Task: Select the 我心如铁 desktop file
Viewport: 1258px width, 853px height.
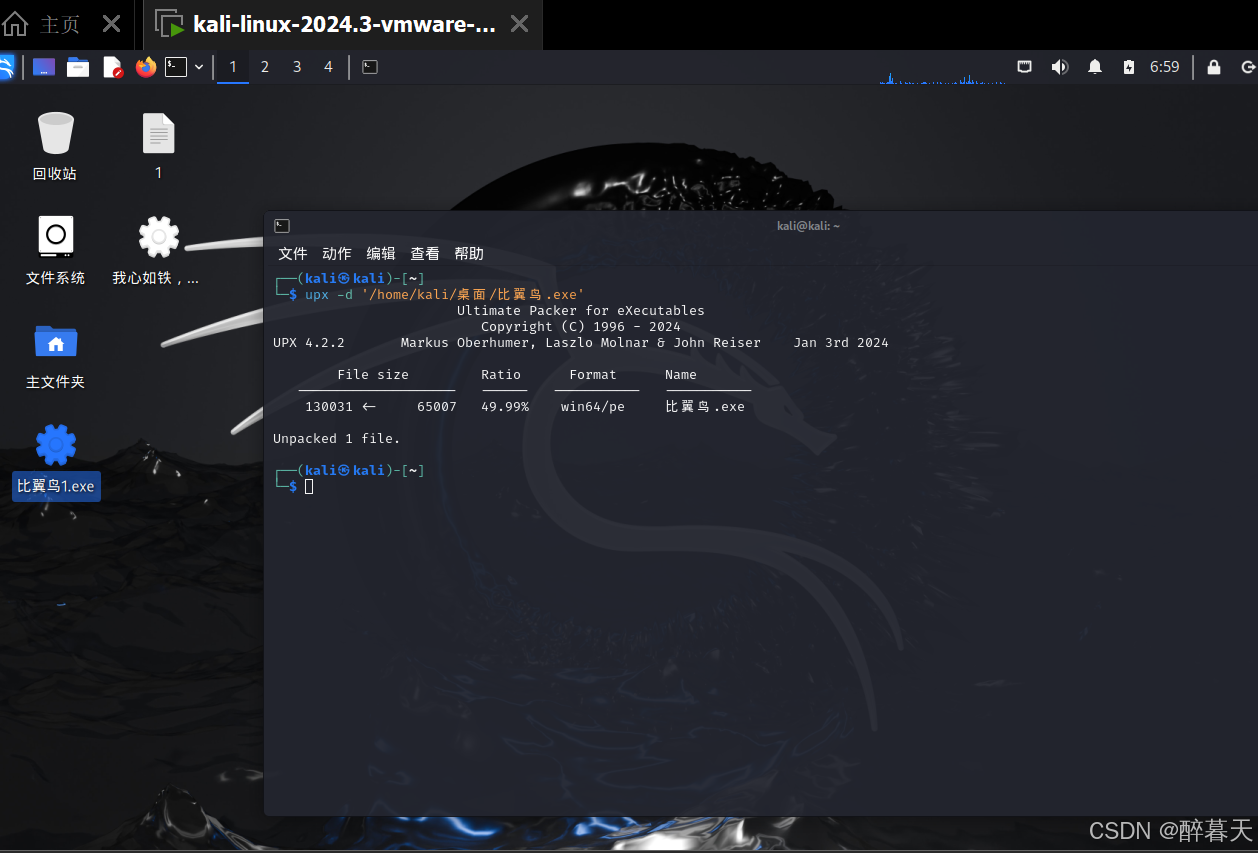Action: [x=157, y=250]
